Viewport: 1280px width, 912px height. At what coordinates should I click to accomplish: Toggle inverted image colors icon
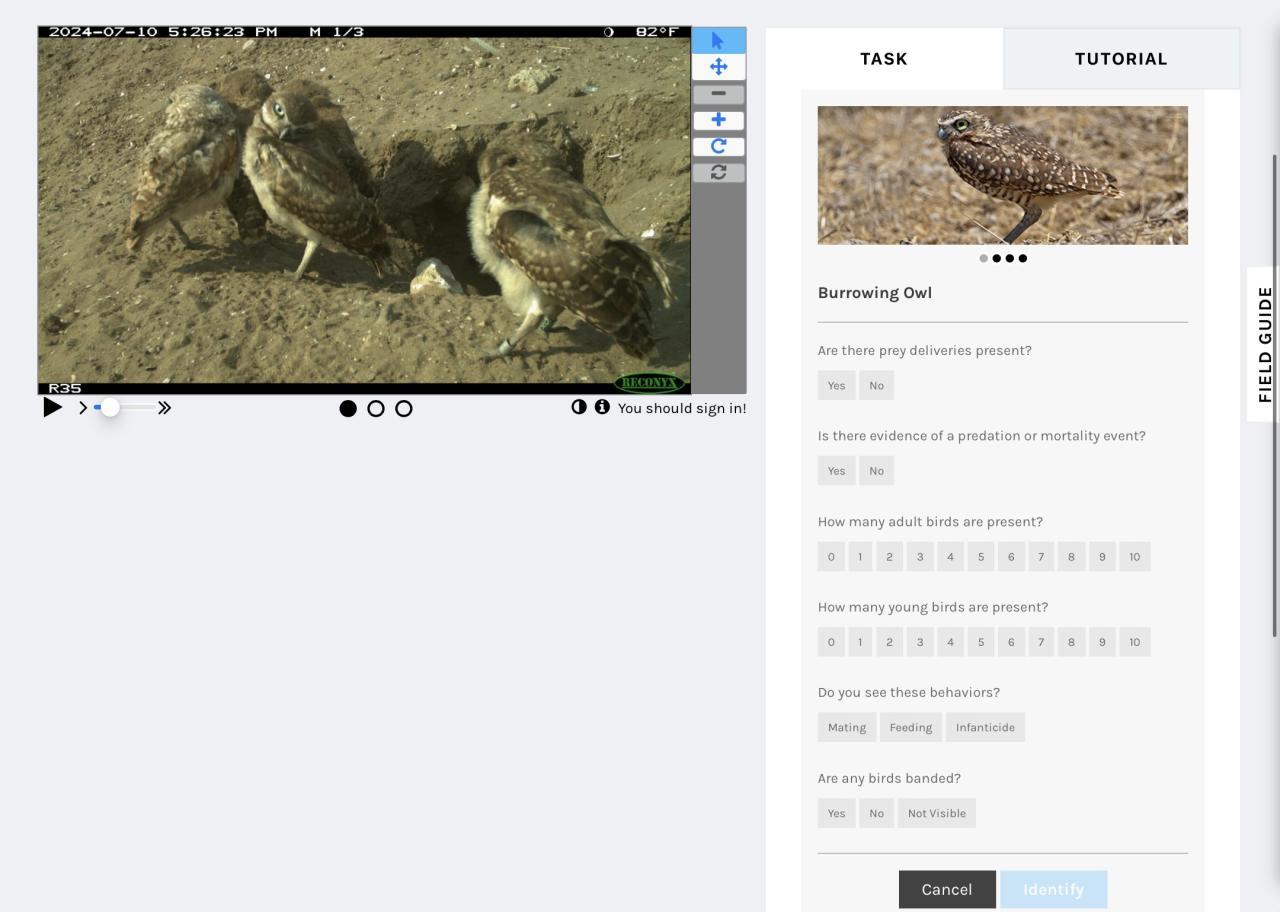coord(579,407)
